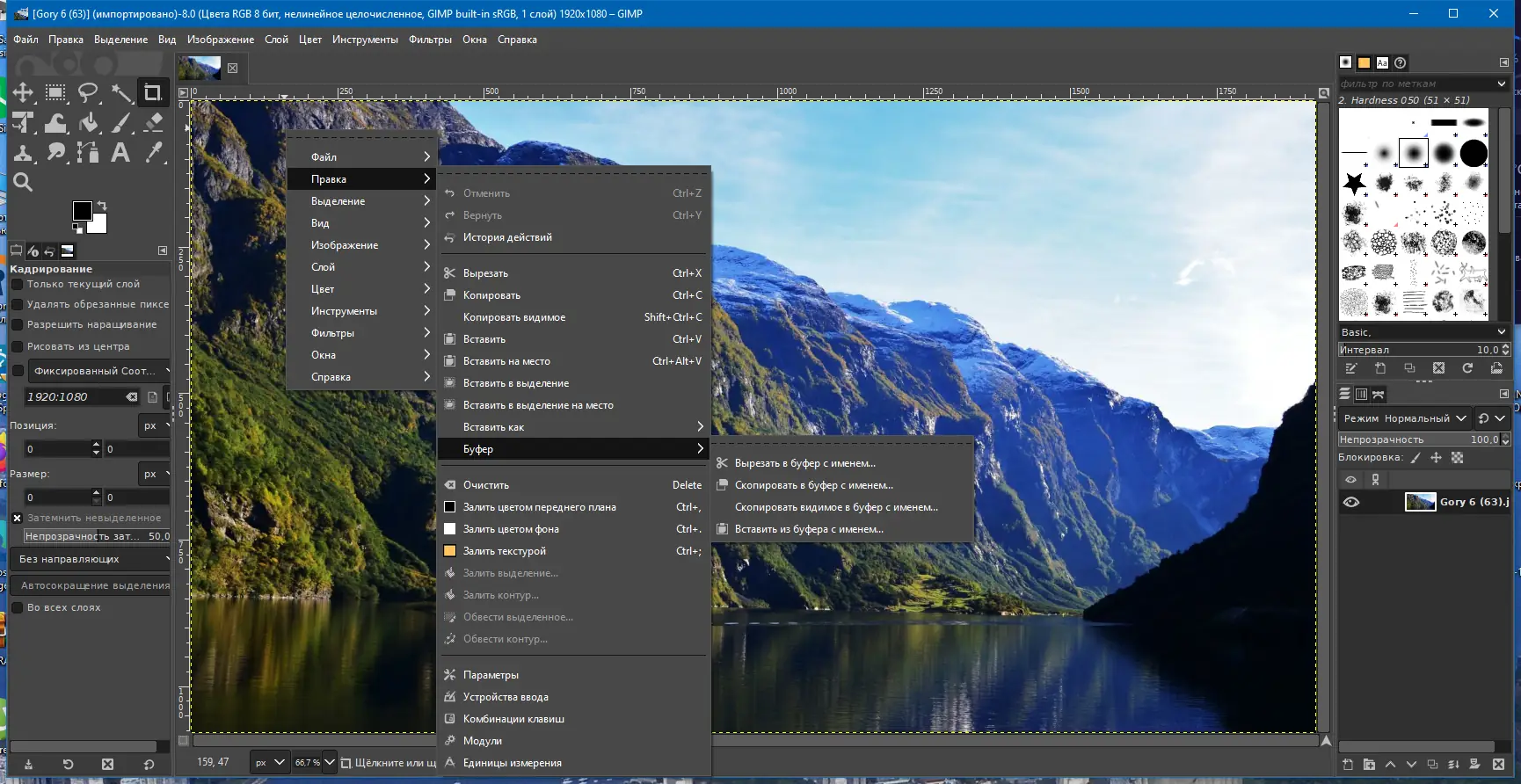Hide the Gory 6 (63) layer

[x=1351, y=502]
